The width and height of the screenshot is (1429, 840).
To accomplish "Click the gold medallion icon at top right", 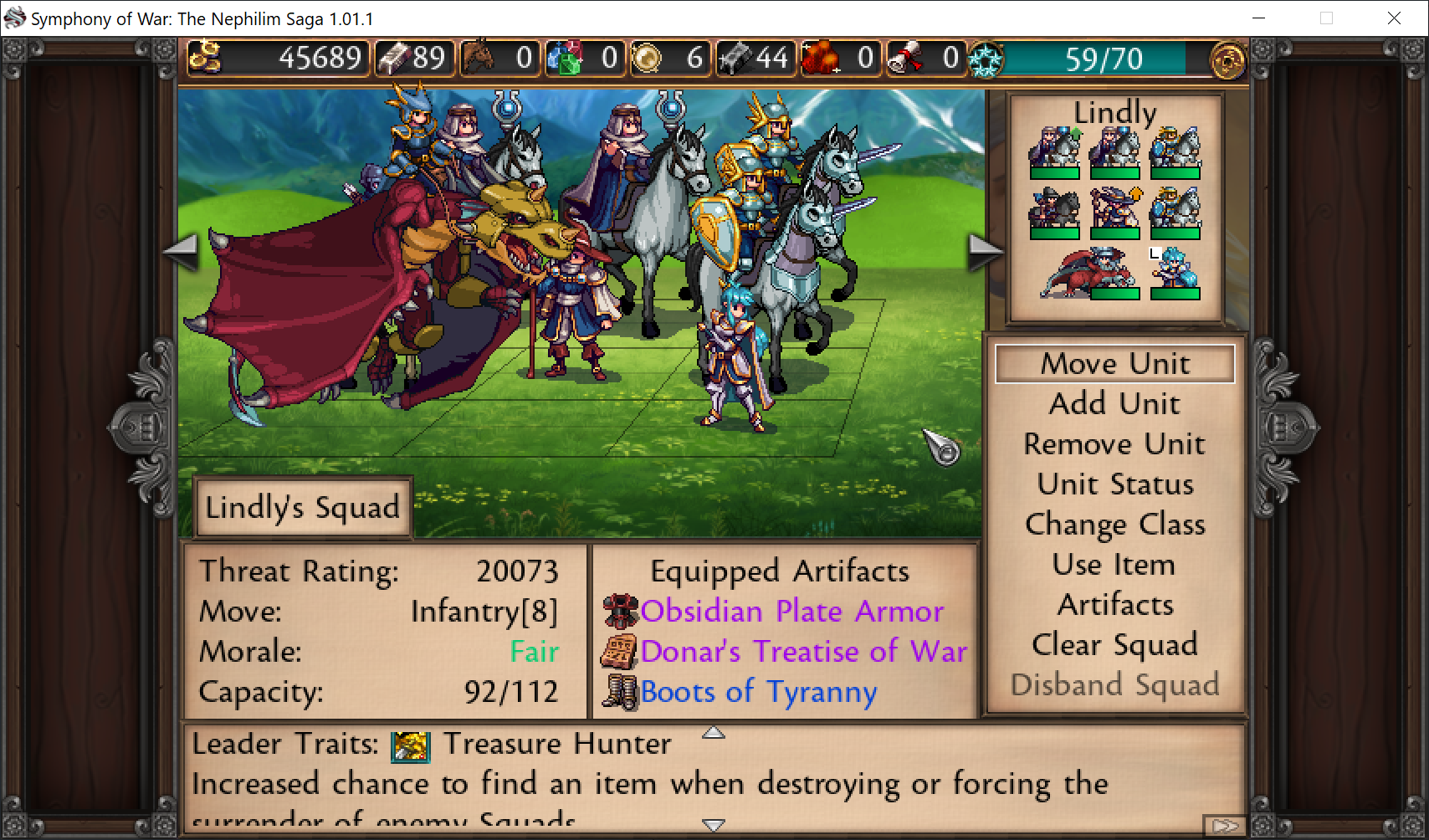I will pos(1227,59).
